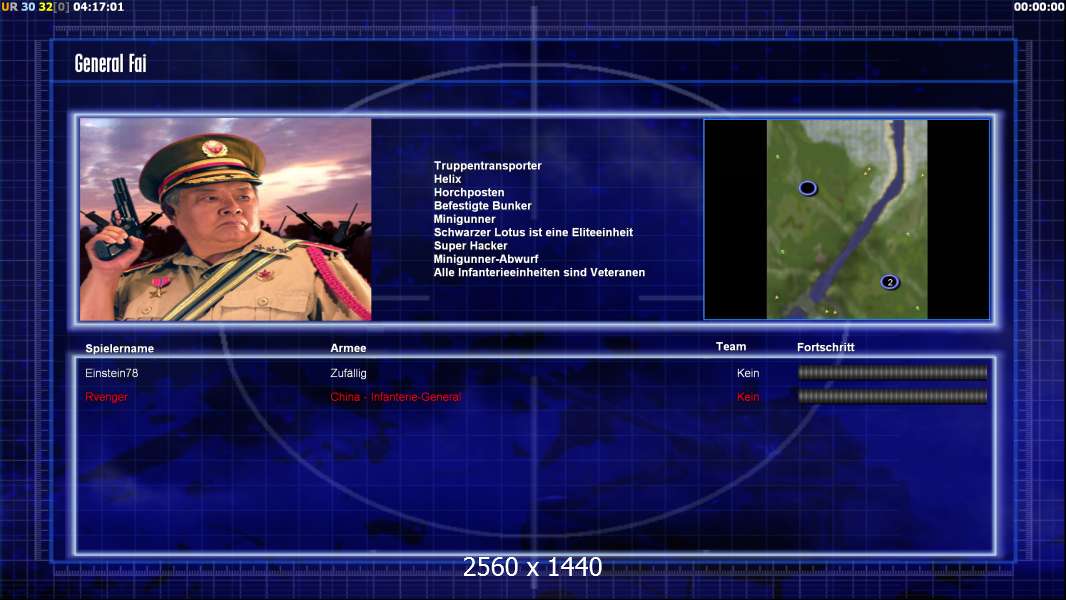
Task: Click Schwarzer Lotus ist eine Eliteeinheit line
Action: click(533, 232)
